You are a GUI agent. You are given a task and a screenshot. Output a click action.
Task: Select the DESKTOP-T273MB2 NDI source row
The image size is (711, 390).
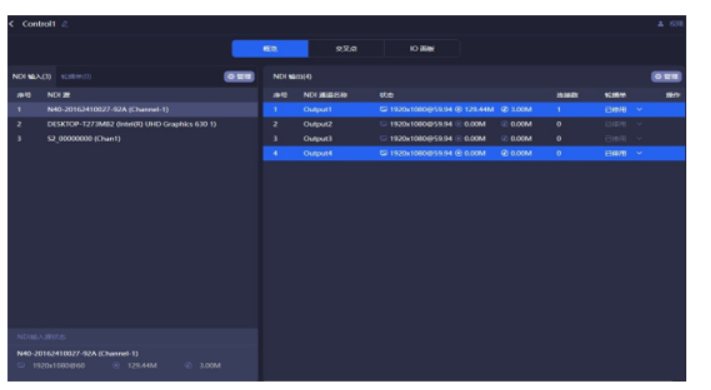tap(133, 124)
